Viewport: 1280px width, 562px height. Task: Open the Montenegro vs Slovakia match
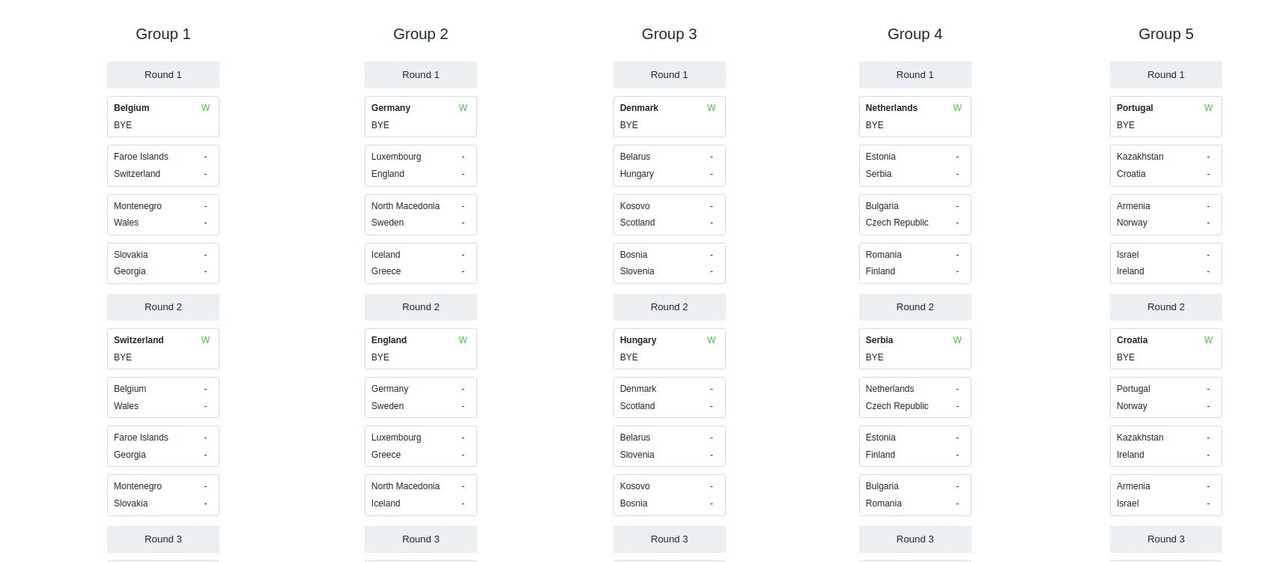(x=163, y=495)
